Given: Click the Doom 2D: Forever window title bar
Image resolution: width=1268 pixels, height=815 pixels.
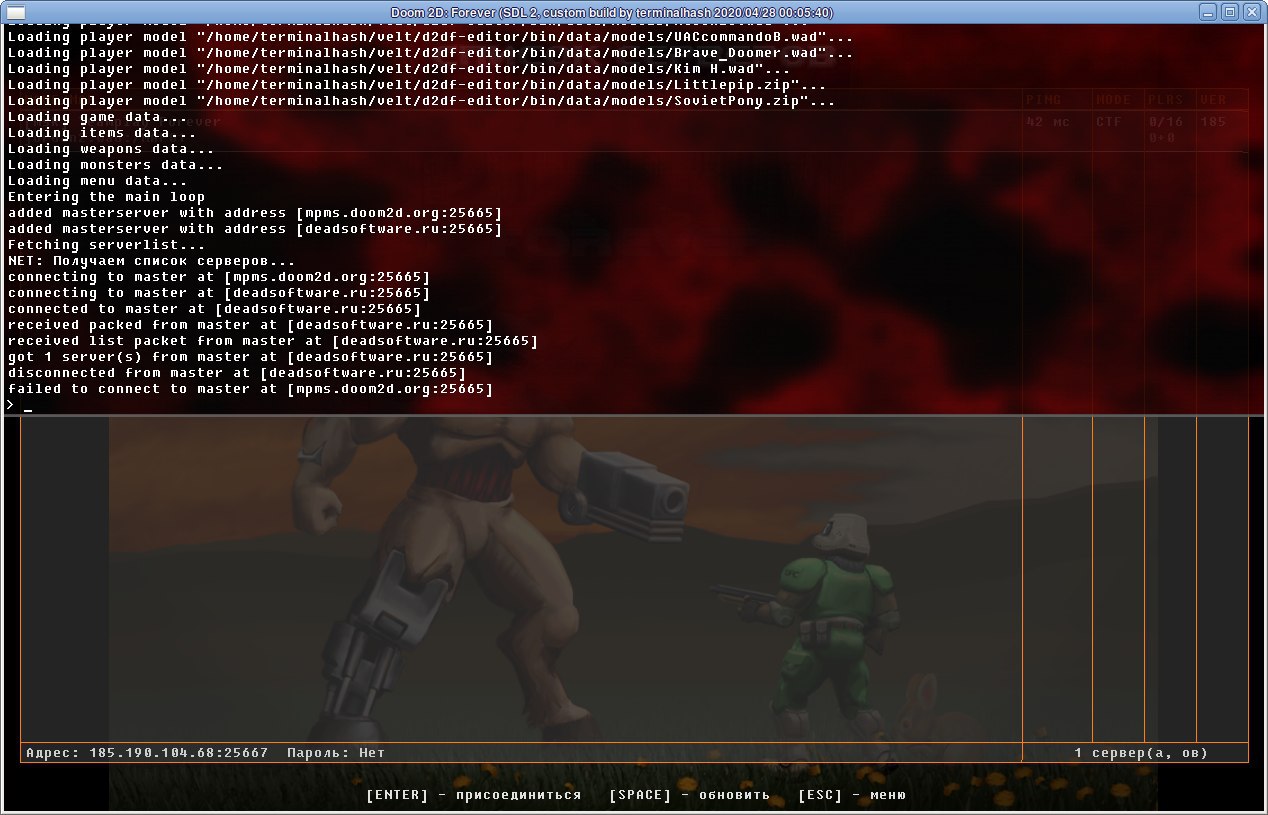Looking at the screenshot, I should point(611,12).
